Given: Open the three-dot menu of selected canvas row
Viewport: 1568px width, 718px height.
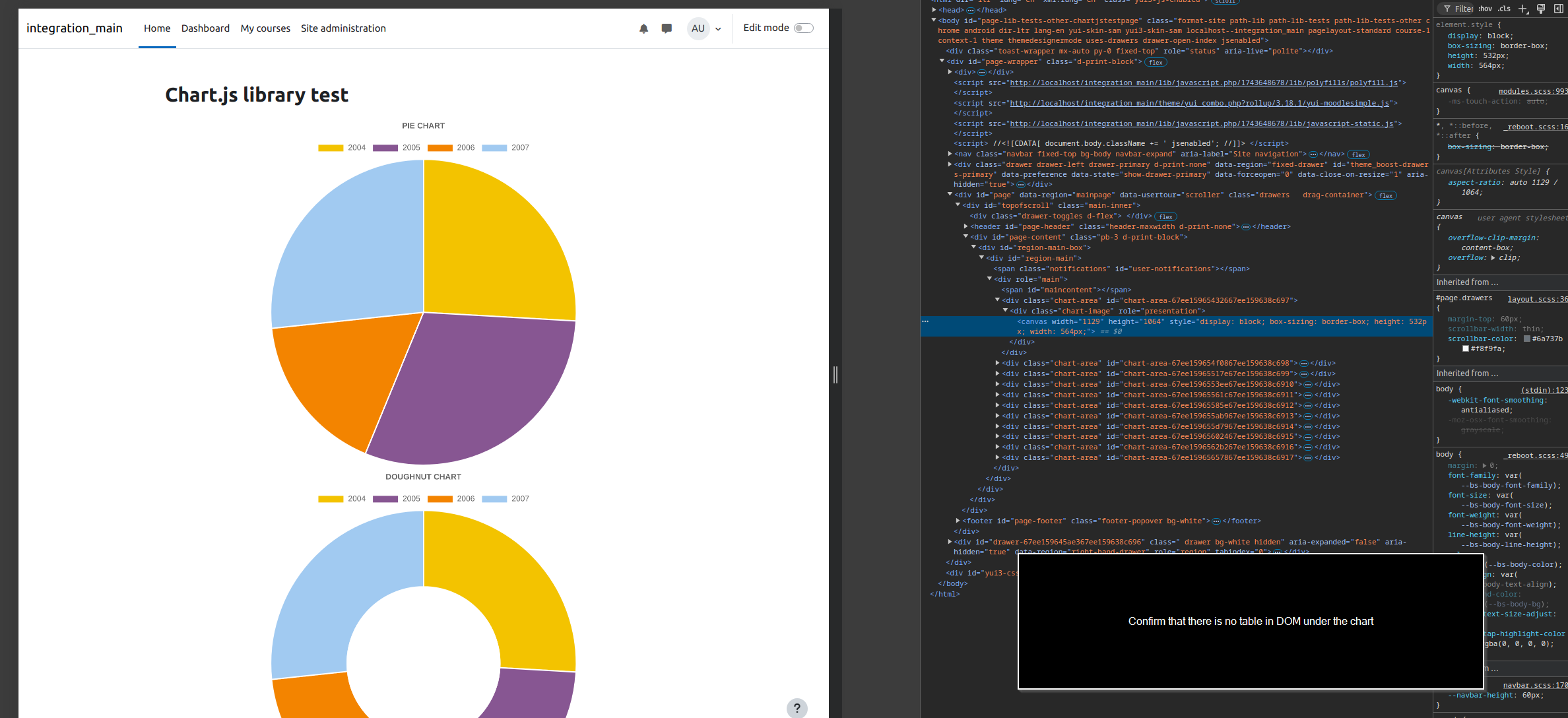Looking at the screenshot, I should pos(925,321).
